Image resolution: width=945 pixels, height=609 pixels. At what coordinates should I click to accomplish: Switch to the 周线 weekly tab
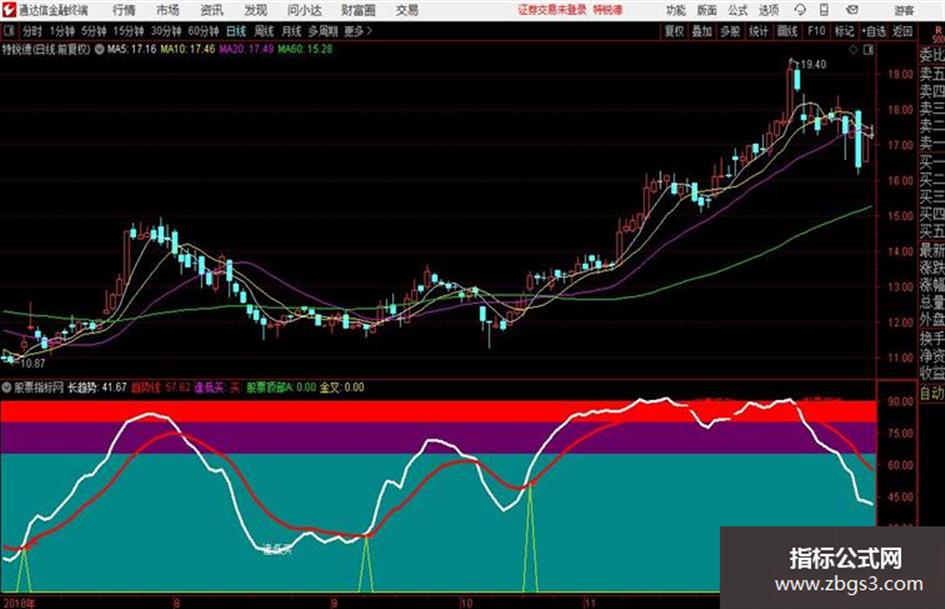click(x=264, y=31)
